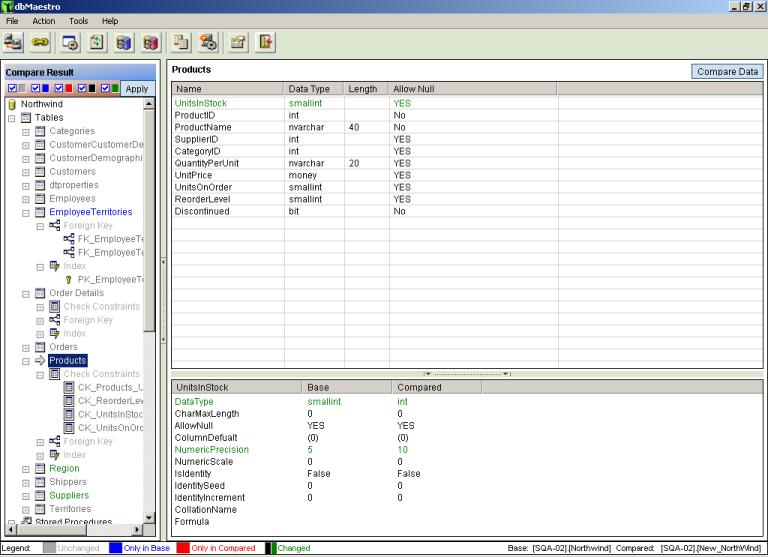
Task: Click the Base column header
Action: pos(347,387)
